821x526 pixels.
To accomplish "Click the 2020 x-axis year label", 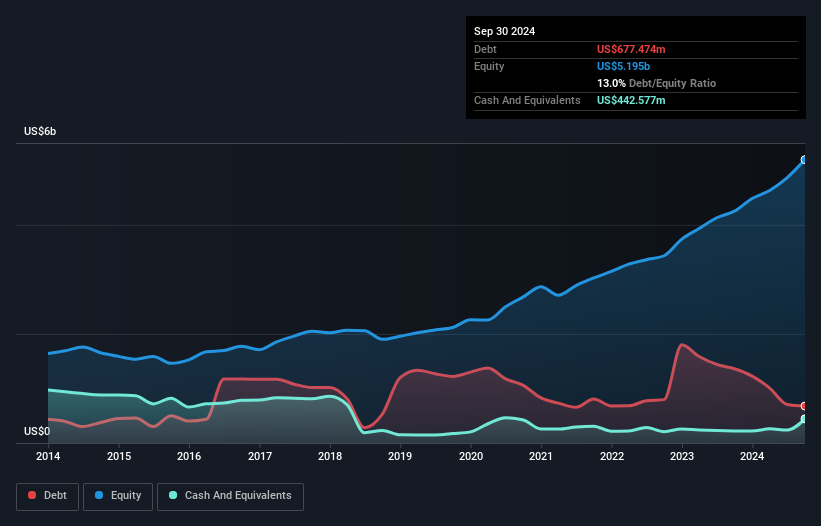I will (x=471, y=456).
